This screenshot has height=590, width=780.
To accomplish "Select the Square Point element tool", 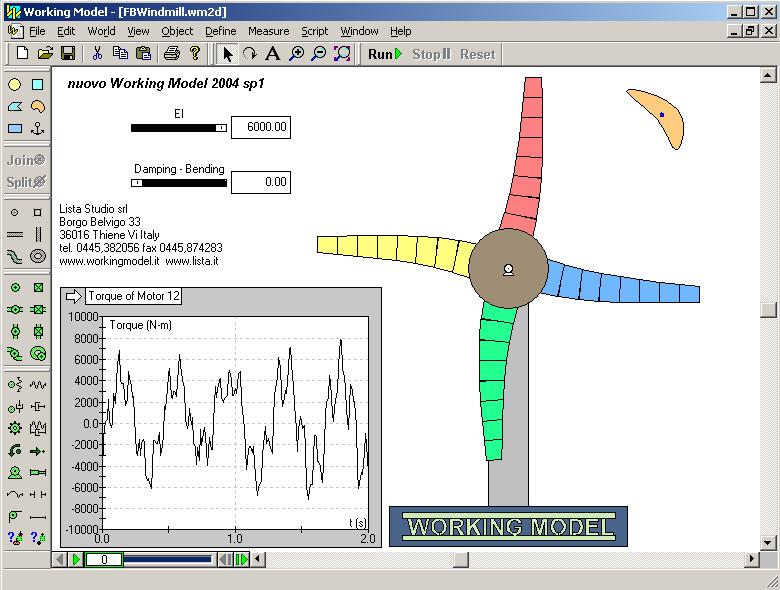I will pos(38,212).
